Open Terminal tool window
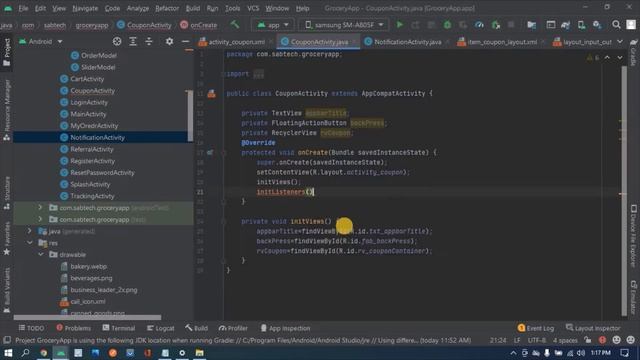 [x=119, y=328]
